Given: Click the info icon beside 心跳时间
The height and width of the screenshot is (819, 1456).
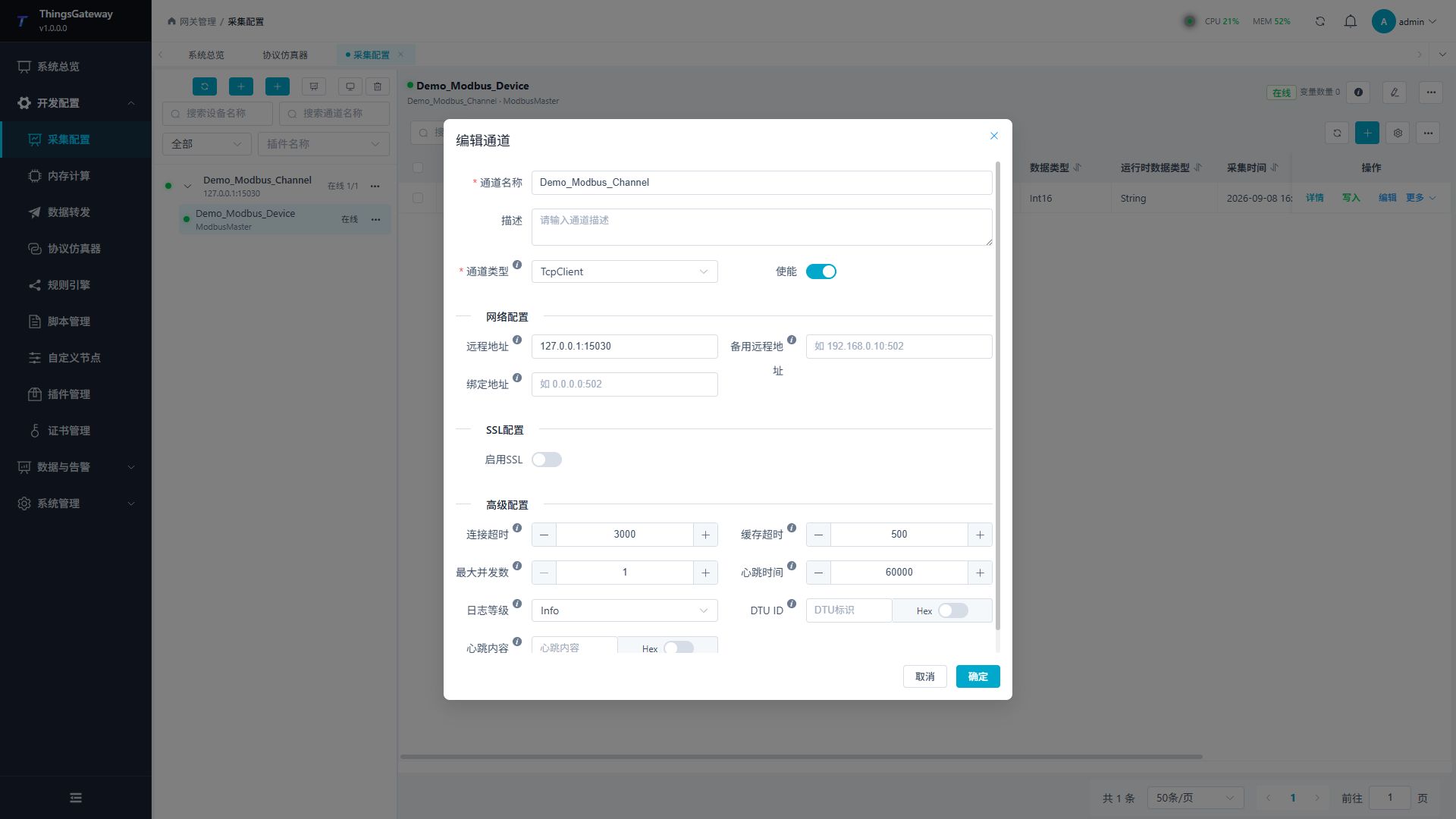Looking at the screenshot, I should coord(792,566).
